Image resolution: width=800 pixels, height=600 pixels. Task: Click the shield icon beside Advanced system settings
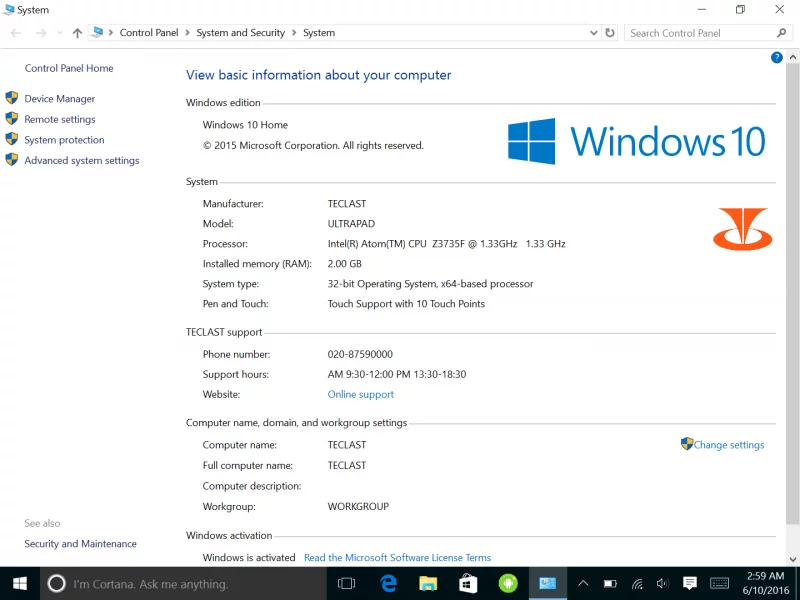(12, 159)
